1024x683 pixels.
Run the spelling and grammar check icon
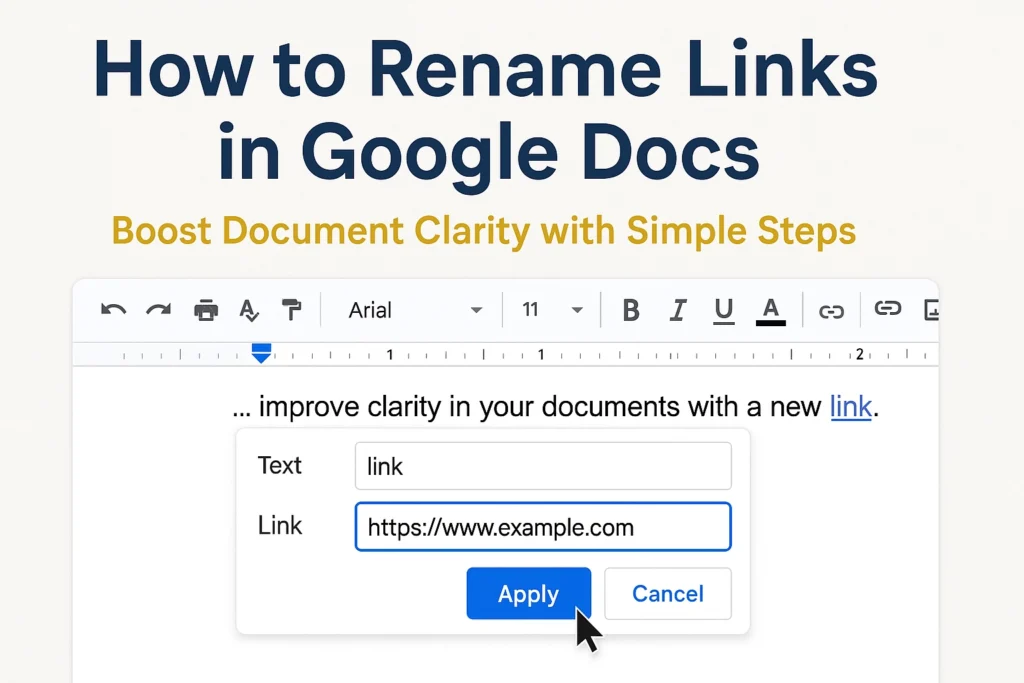click(x=249, y=310)
